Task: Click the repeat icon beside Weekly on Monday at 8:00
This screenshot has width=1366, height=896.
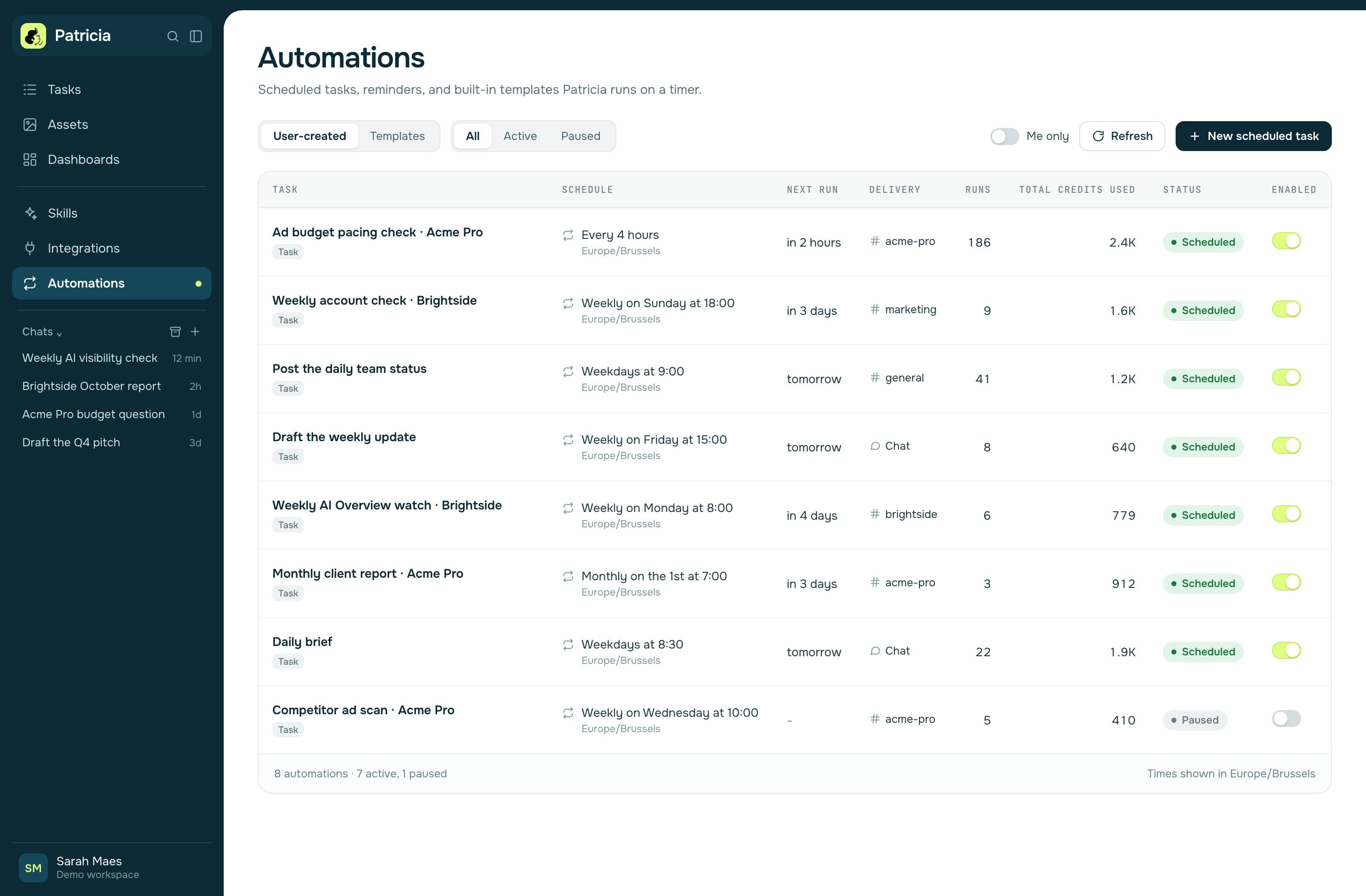Action: tap(568, 508)
